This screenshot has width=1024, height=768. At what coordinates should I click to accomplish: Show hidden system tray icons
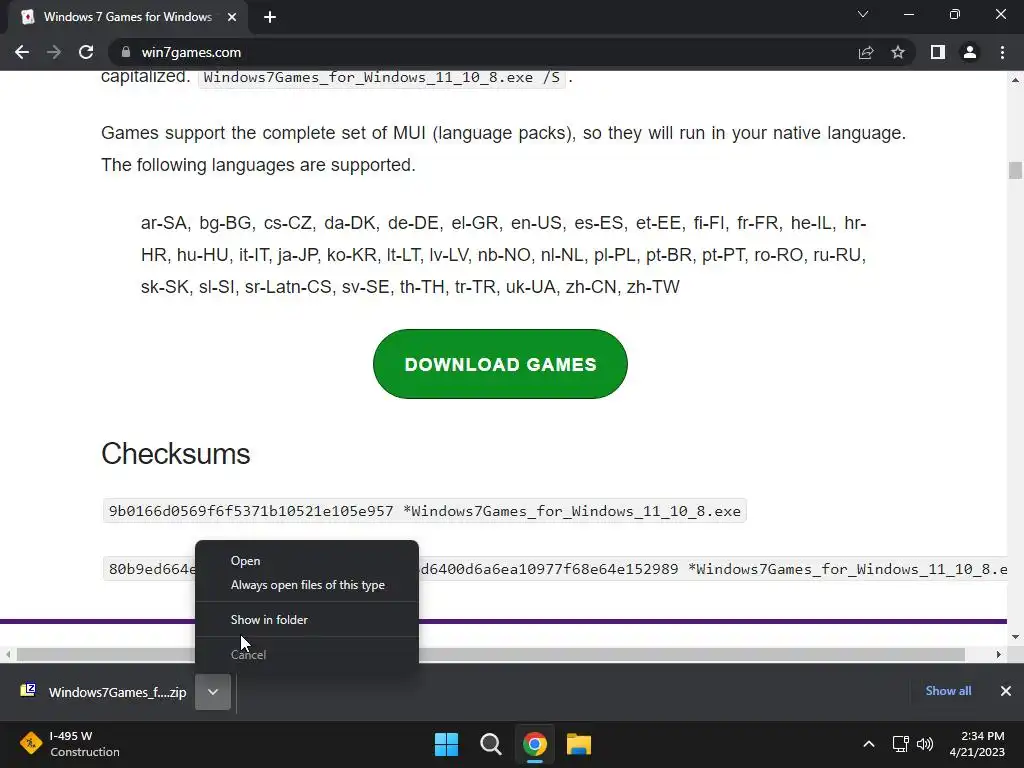869,744
